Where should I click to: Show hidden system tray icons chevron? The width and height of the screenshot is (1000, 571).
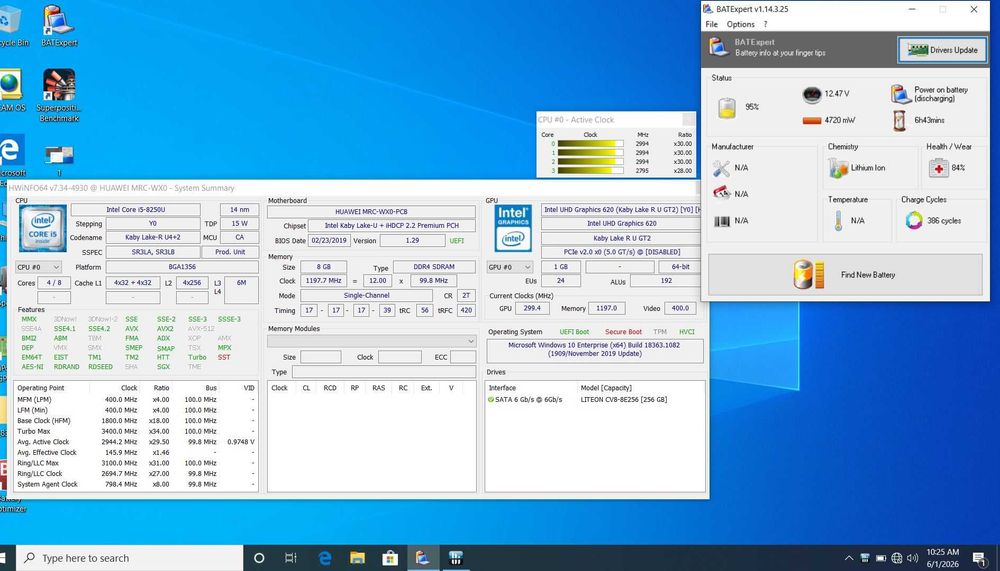(x=849, y=558)
